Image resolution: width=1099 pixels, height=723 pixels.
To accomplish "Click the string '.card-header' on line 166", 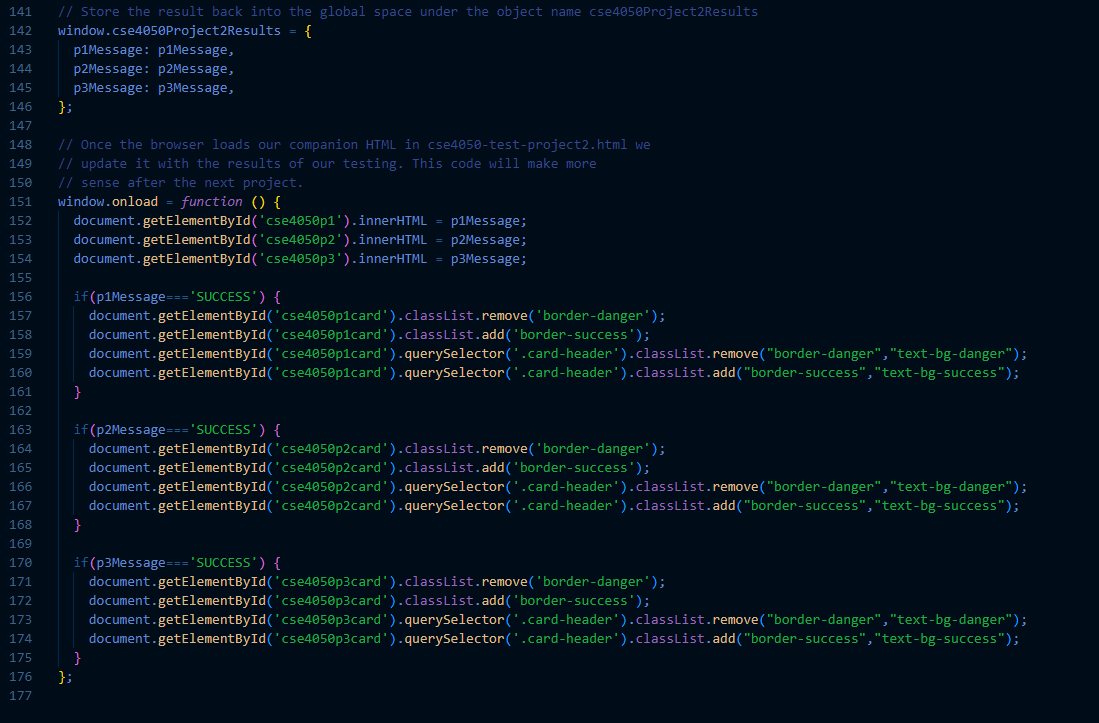I will [566, 487].
